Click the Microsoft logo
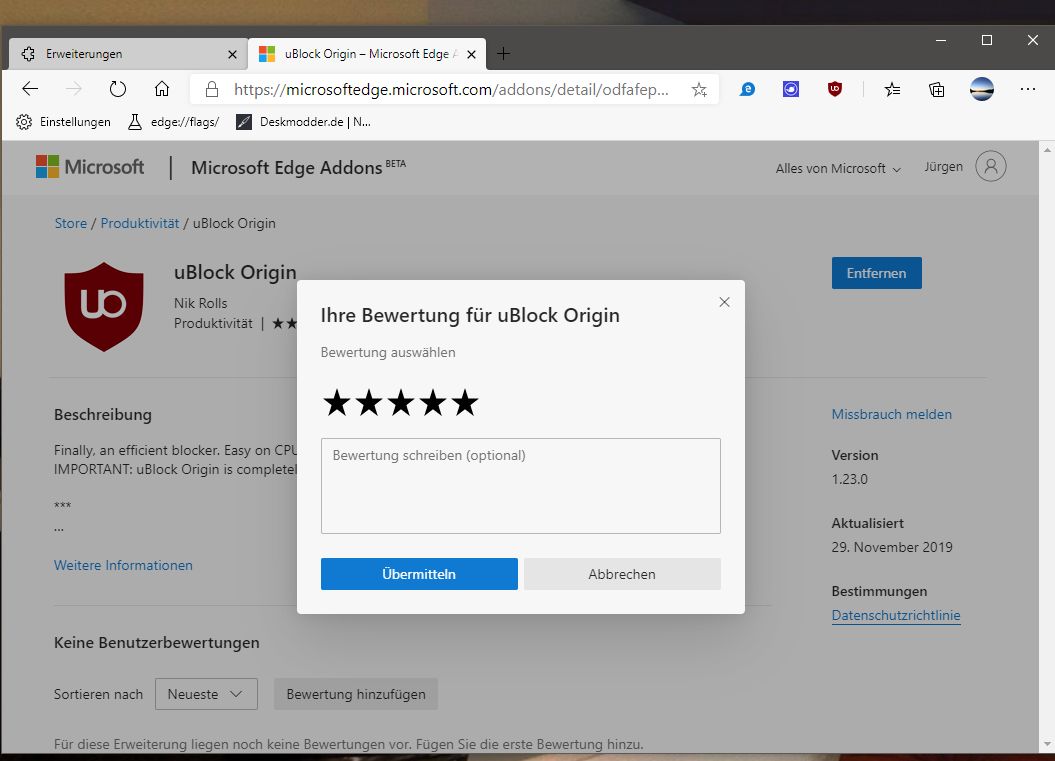Screen dimensions: 1055x761 click(x=89, y=167)
